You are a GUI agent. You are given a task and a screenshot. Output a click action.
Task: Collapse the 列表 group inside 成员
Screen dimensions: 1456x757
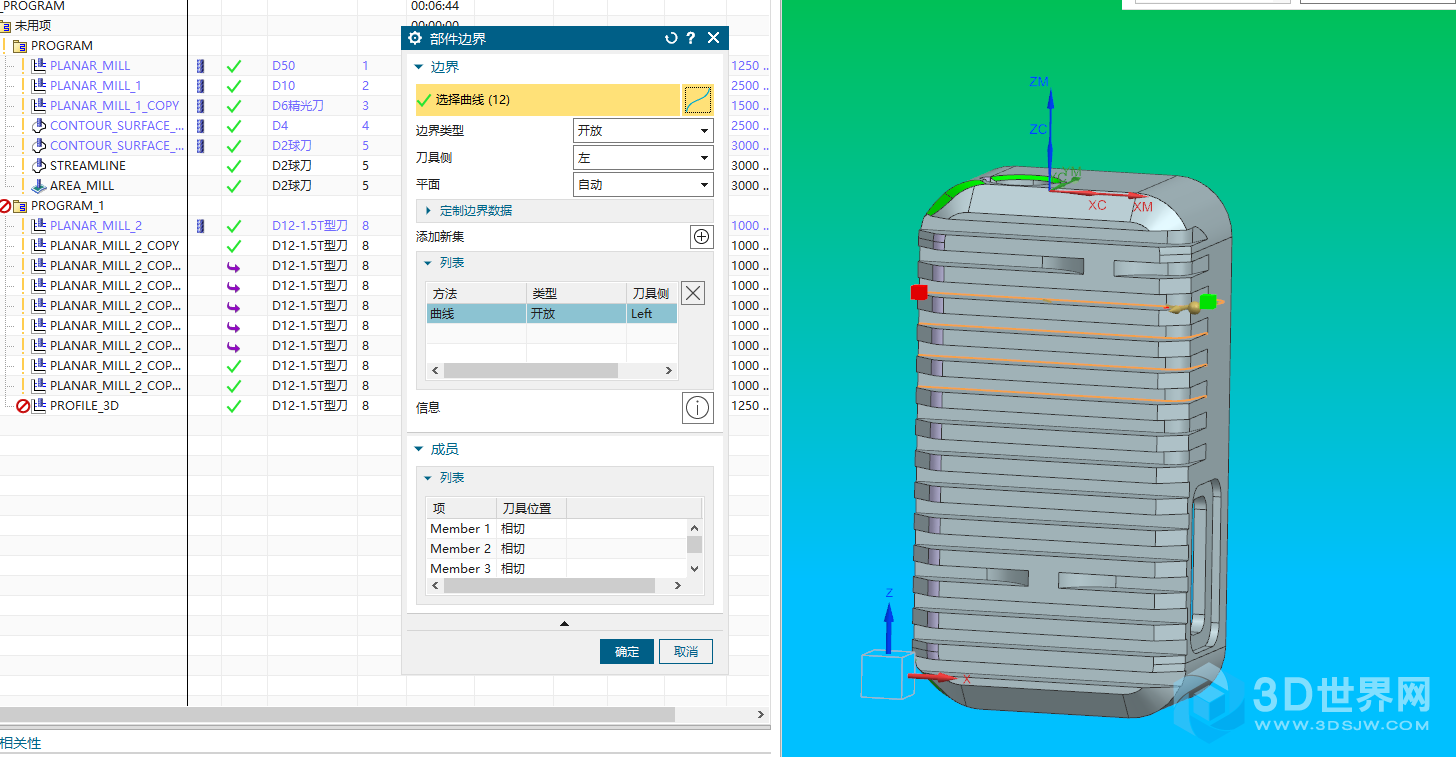pos(429,478)
